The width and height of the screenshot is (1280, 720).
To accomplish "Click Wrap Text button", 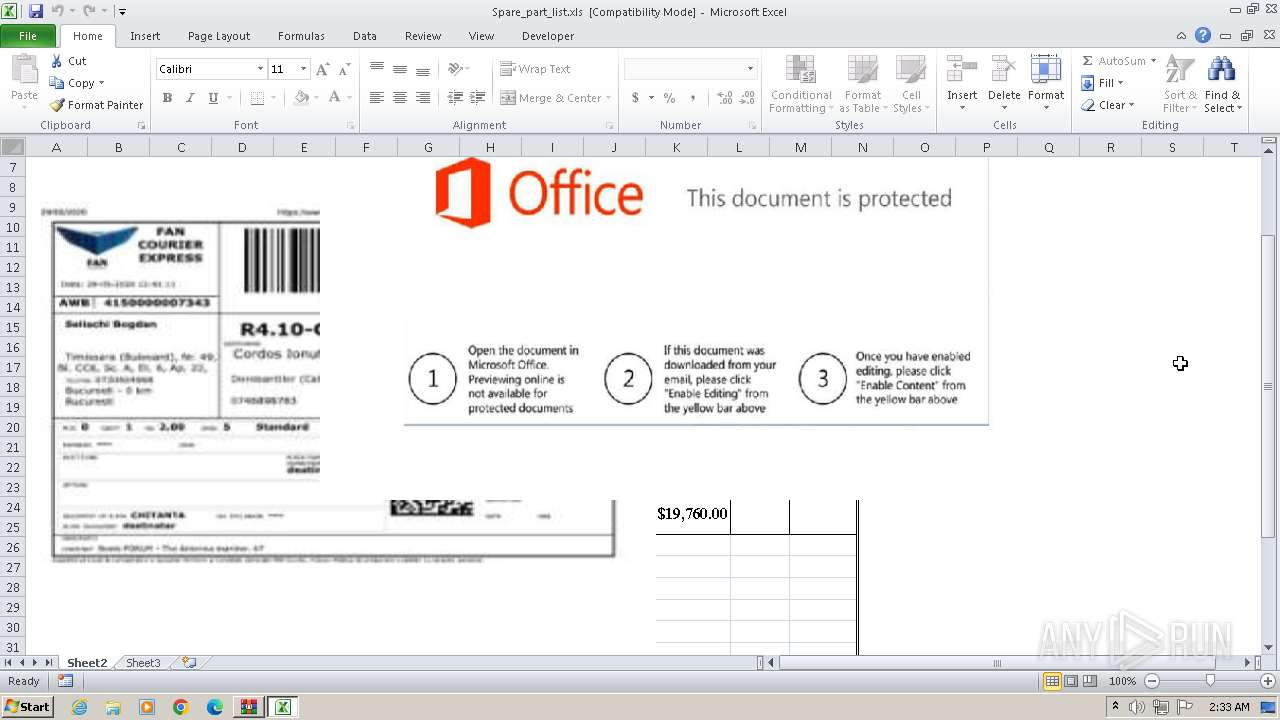I will click(536, 69).
